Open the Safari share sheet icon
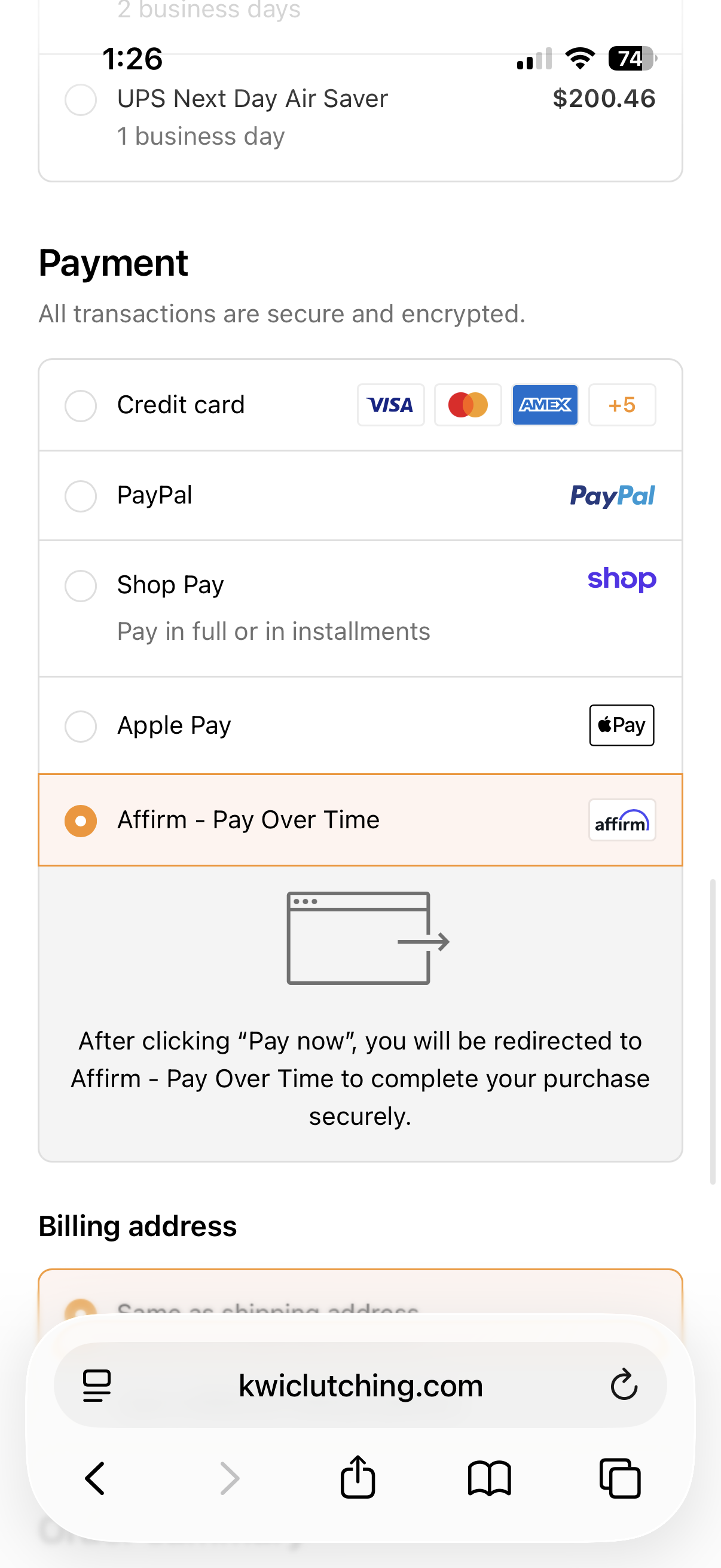 [358, 1477]
